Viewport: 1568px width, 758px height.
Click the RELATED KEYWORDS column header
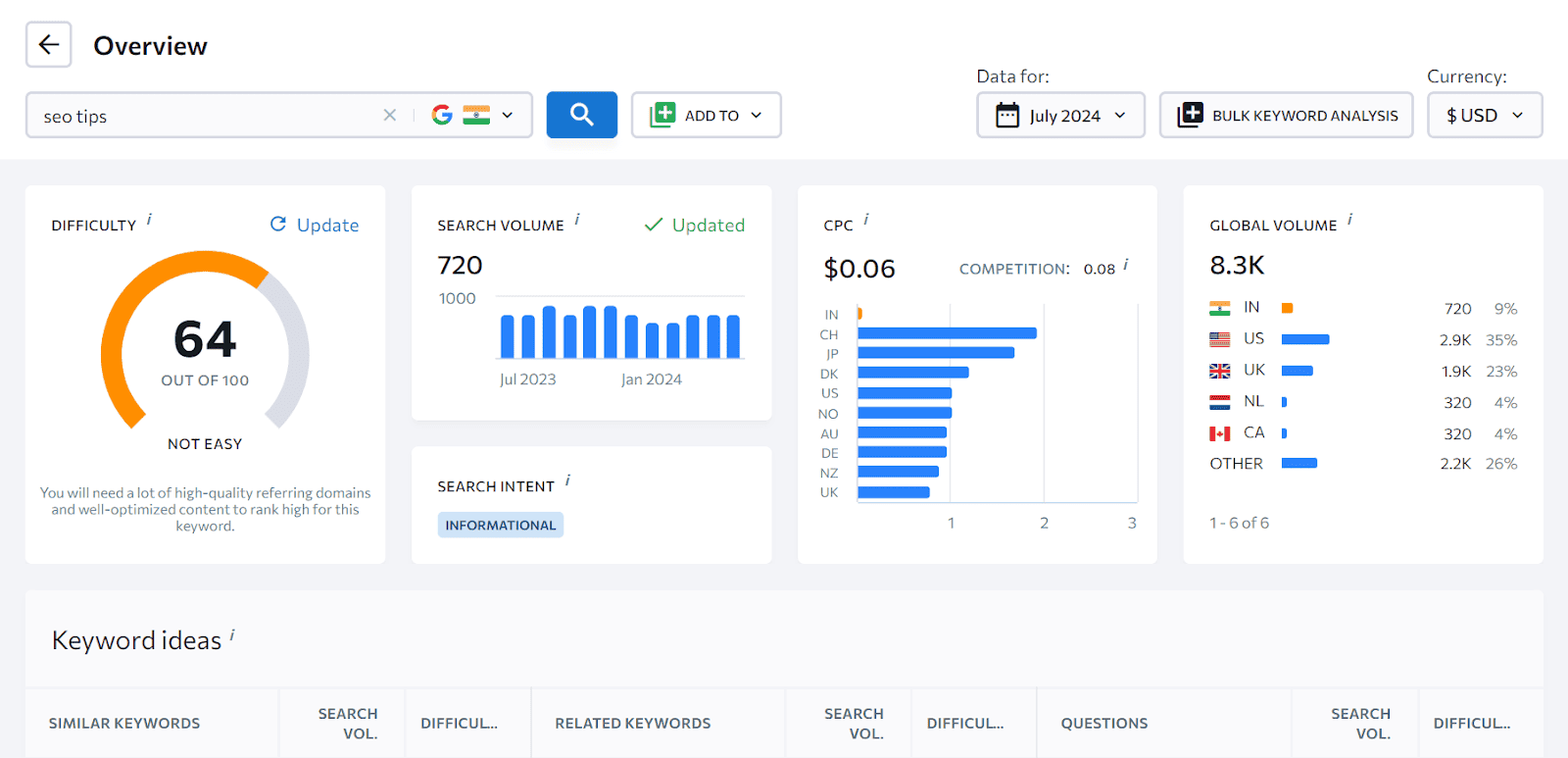[633, 724]
